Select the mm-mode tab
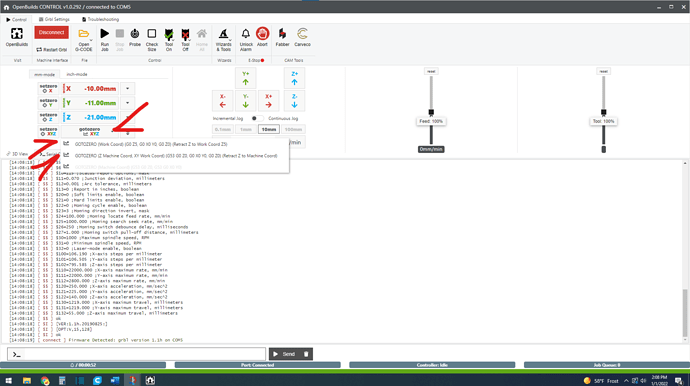 pyautogui.click(x=44, y=74)
